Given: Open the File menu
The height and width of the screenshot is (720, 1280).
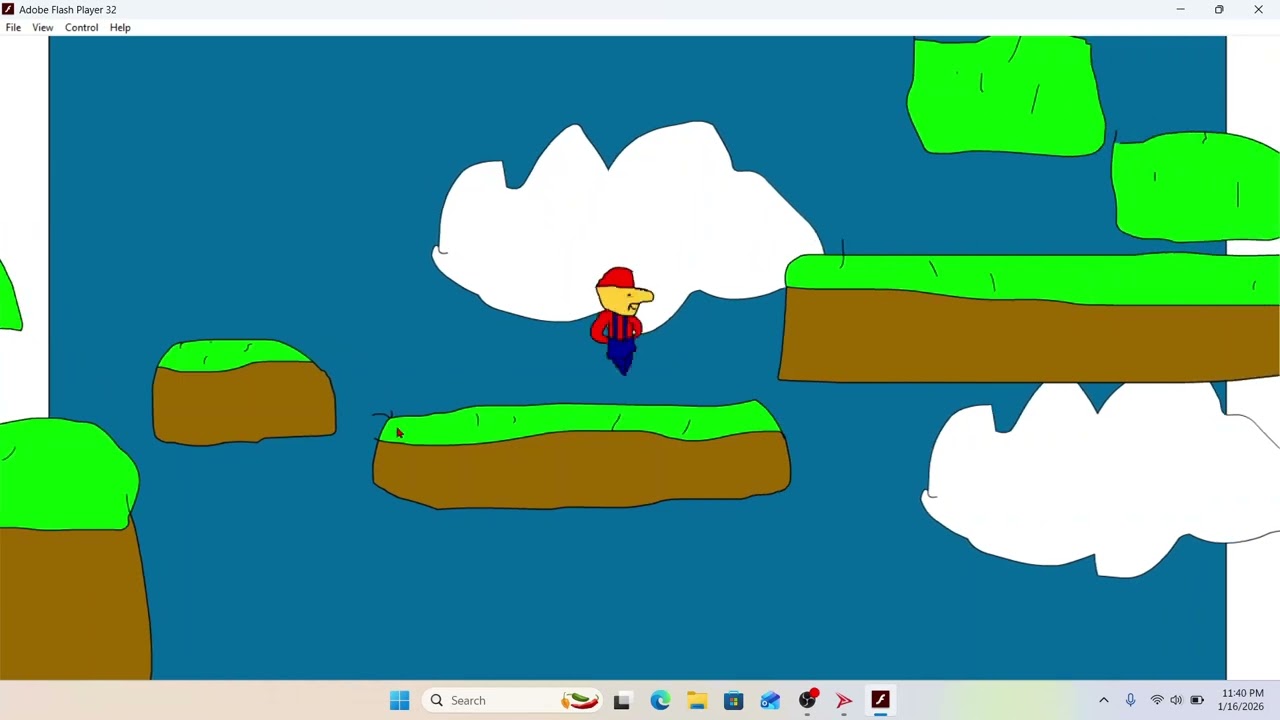Looking at the screenshot, I should [x=13, y=28].
